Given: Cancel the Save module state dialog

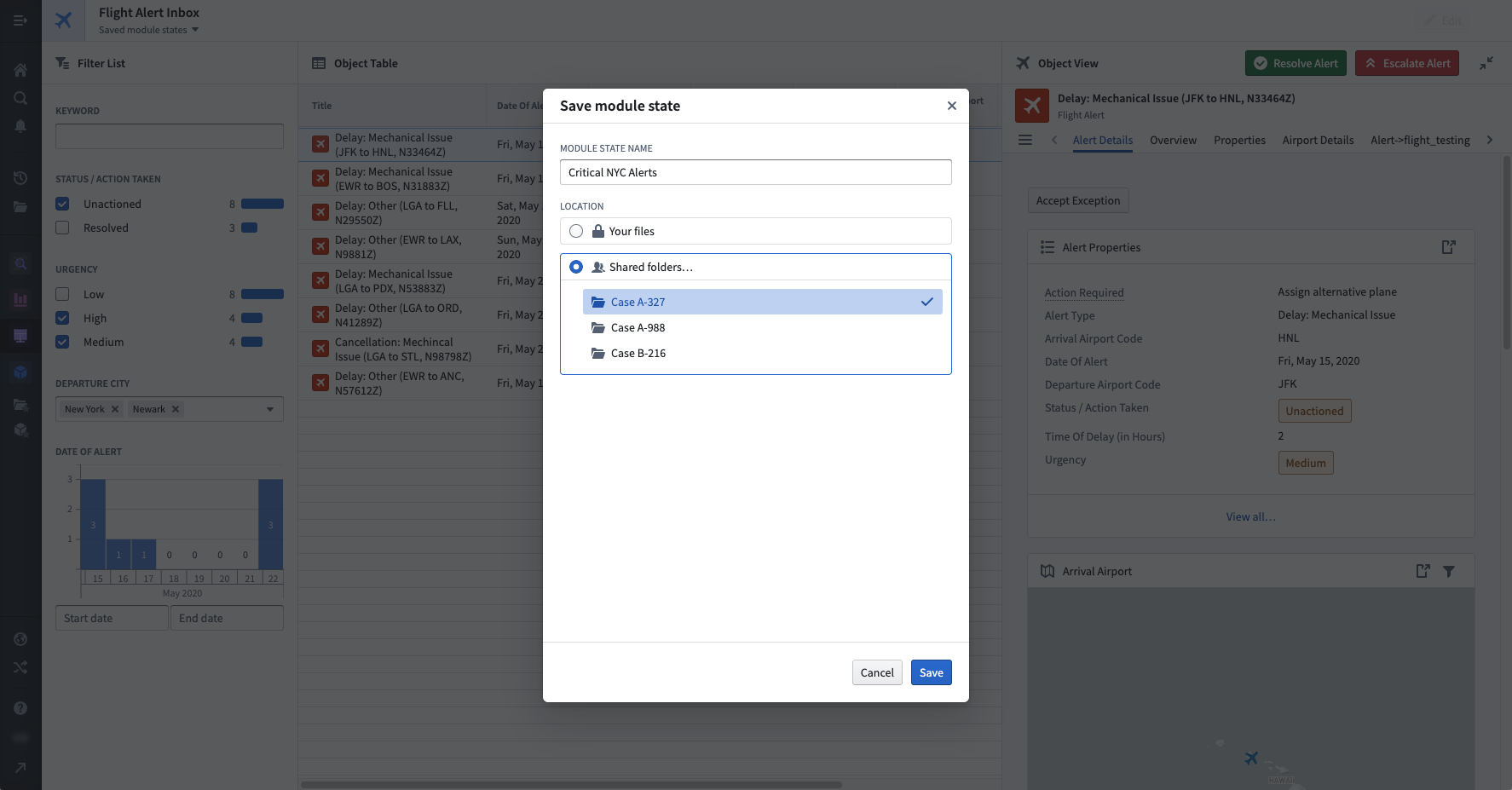Looking at the screenshot, I should (x=877, y=672).
